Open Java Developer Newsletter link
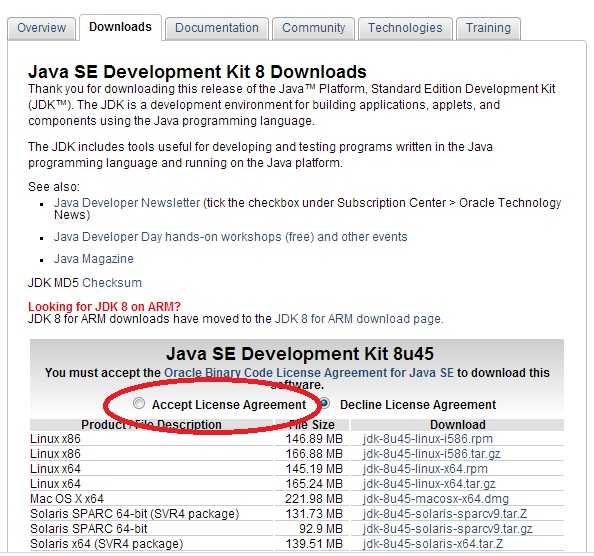This screenshot has height=556, width=594. 127,203
